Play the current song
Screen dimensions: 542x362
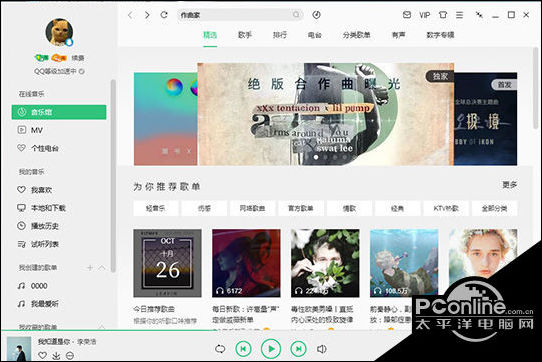(271, 349)
